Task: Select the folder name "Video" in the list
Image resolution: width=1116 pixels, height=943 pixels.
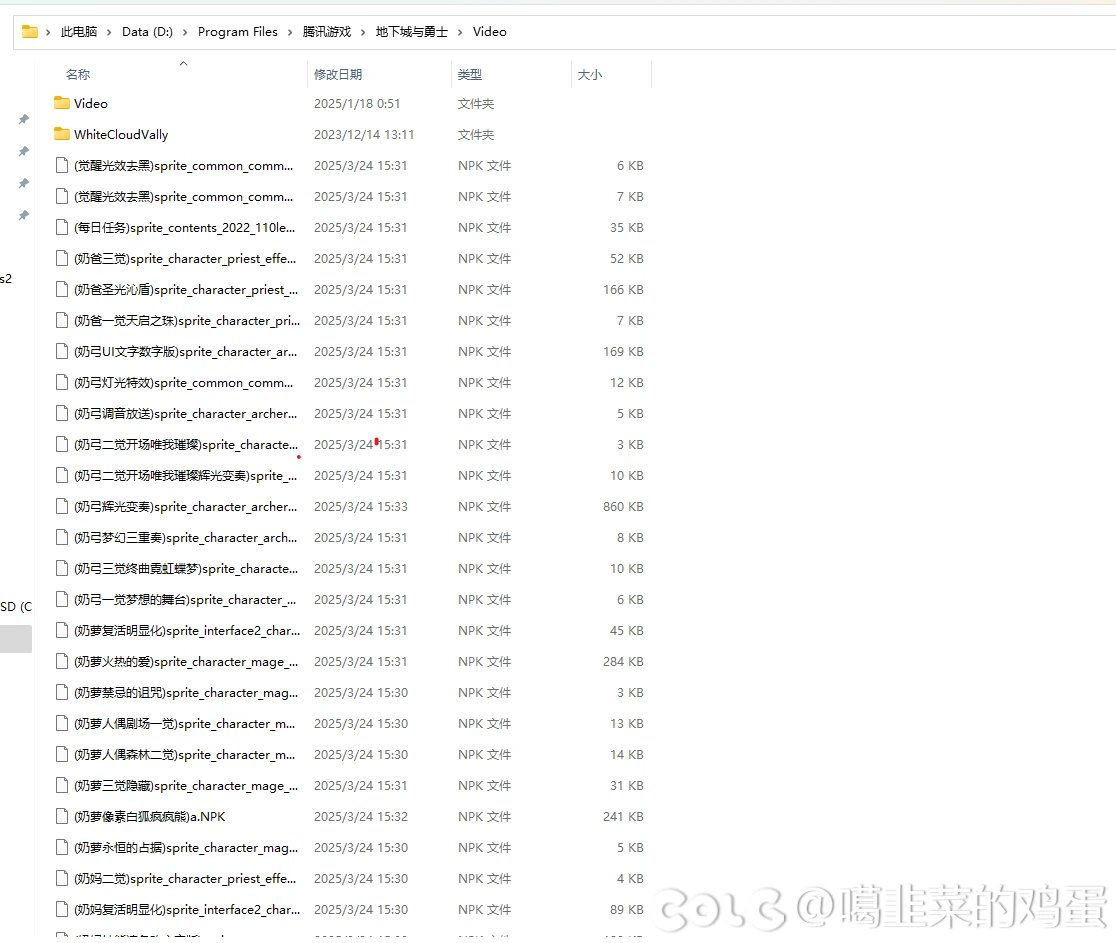Action: click(x=91, y=103)
